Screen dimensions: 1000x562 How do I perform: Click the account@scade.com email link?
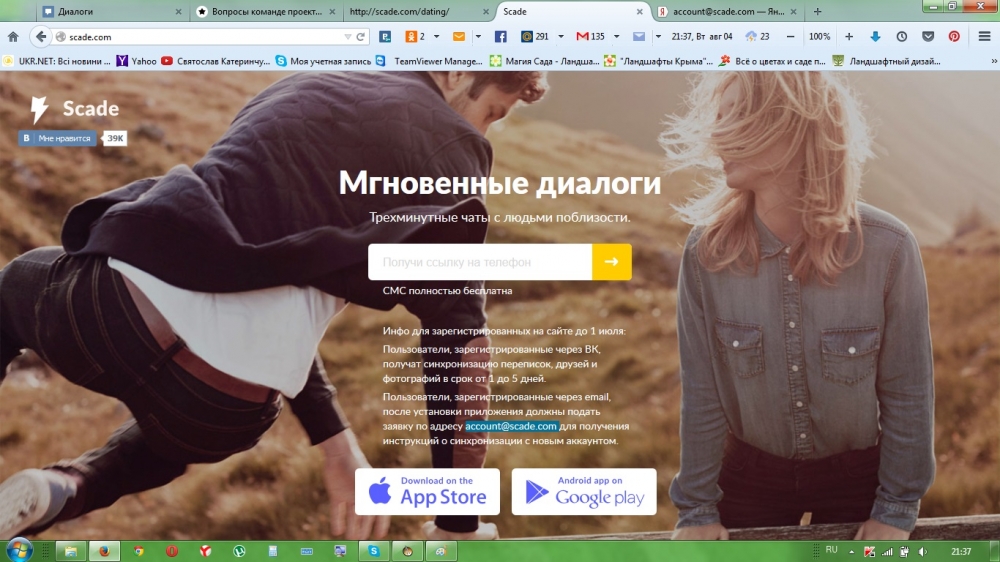pyautogui.click(x=511, y=426)
